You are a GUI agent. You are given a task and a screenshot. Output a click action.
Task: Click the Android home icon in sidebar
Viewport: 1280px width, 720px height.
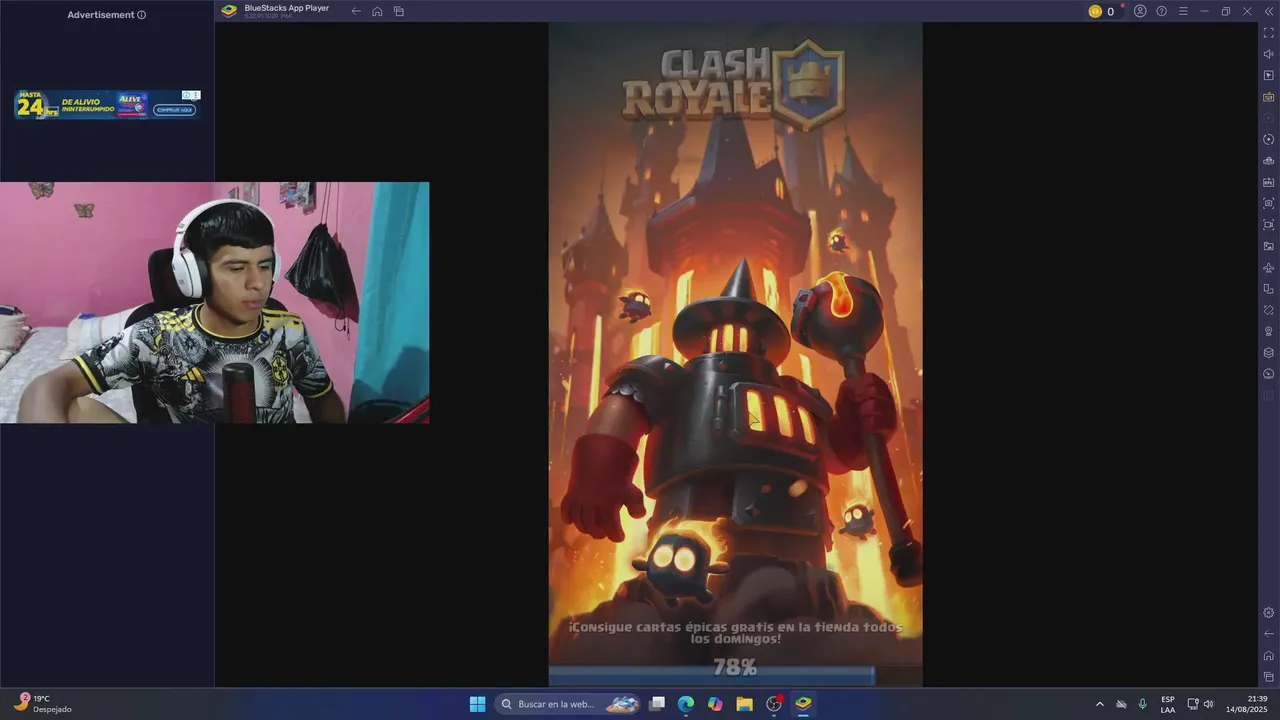(x=1268, y=656)
